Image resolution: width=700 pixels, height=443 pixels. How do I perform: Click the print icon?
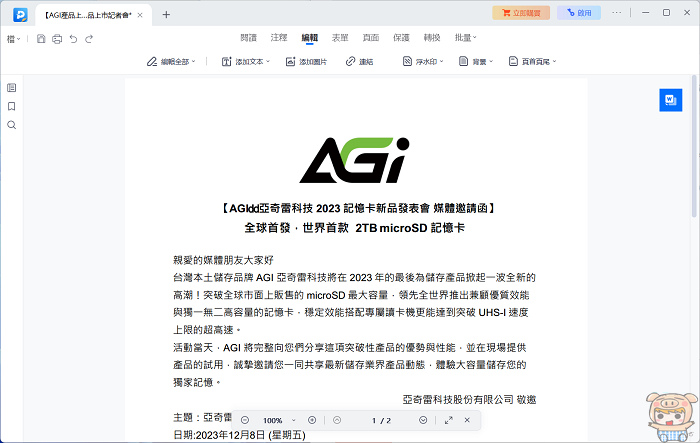57,39
